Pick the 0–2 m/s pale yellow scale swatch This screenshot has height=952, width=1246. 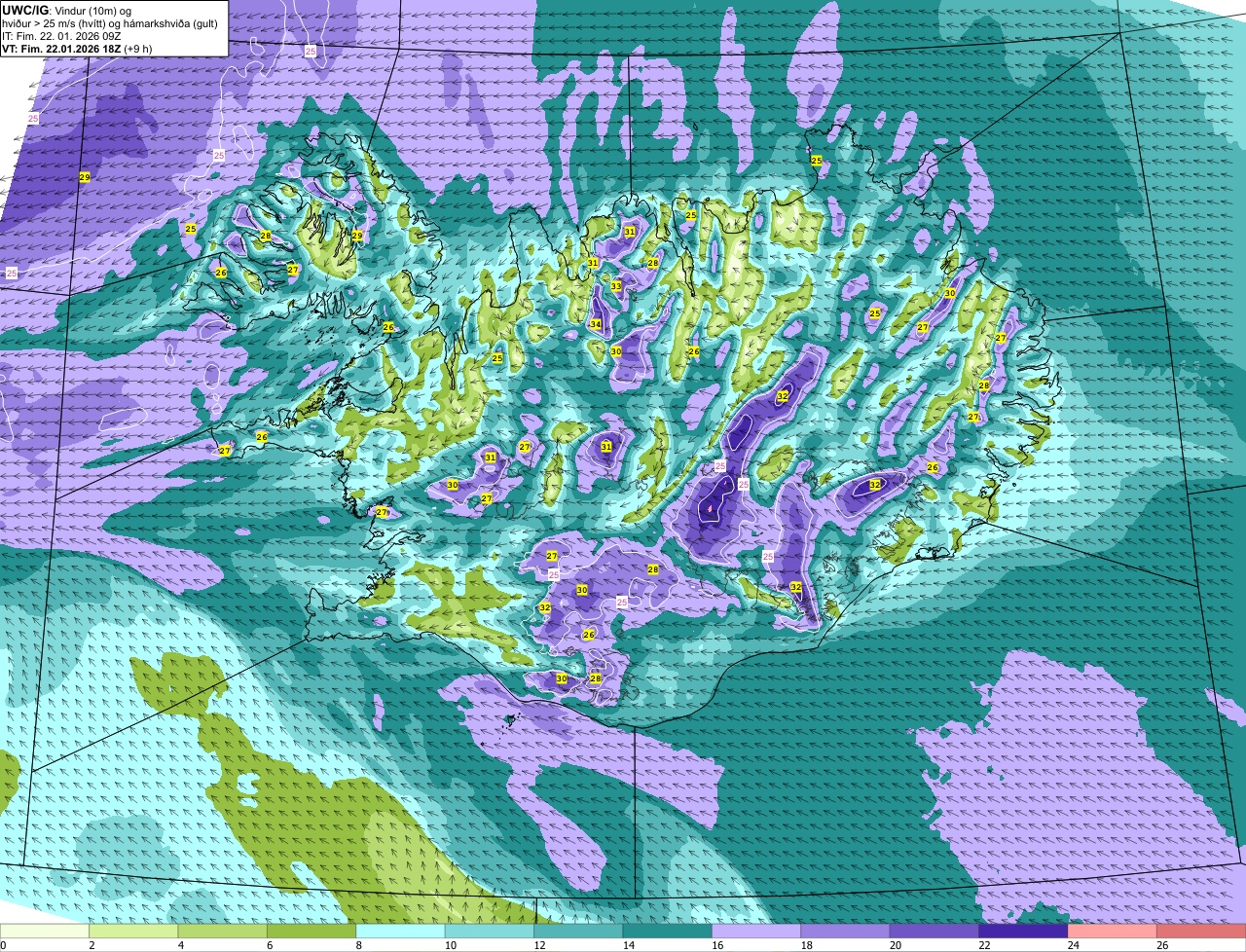[x=45, y=931]
